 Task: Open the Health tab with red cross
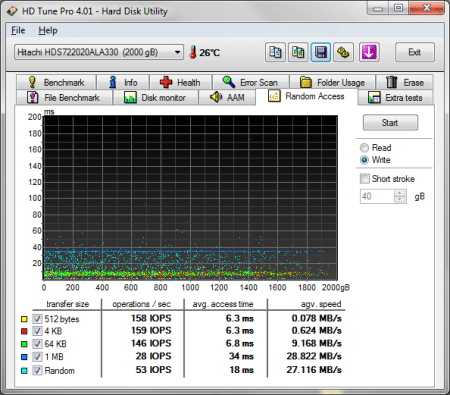180,82
